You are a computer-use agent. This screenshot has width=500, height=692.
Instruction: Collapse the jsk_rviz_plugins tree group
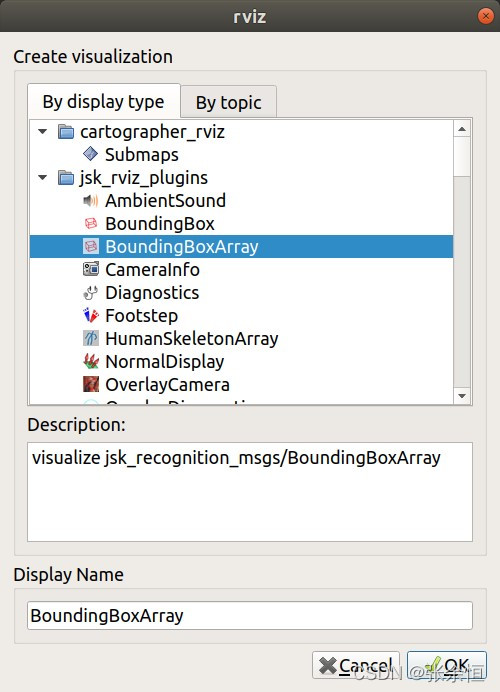tap(43, 178)
